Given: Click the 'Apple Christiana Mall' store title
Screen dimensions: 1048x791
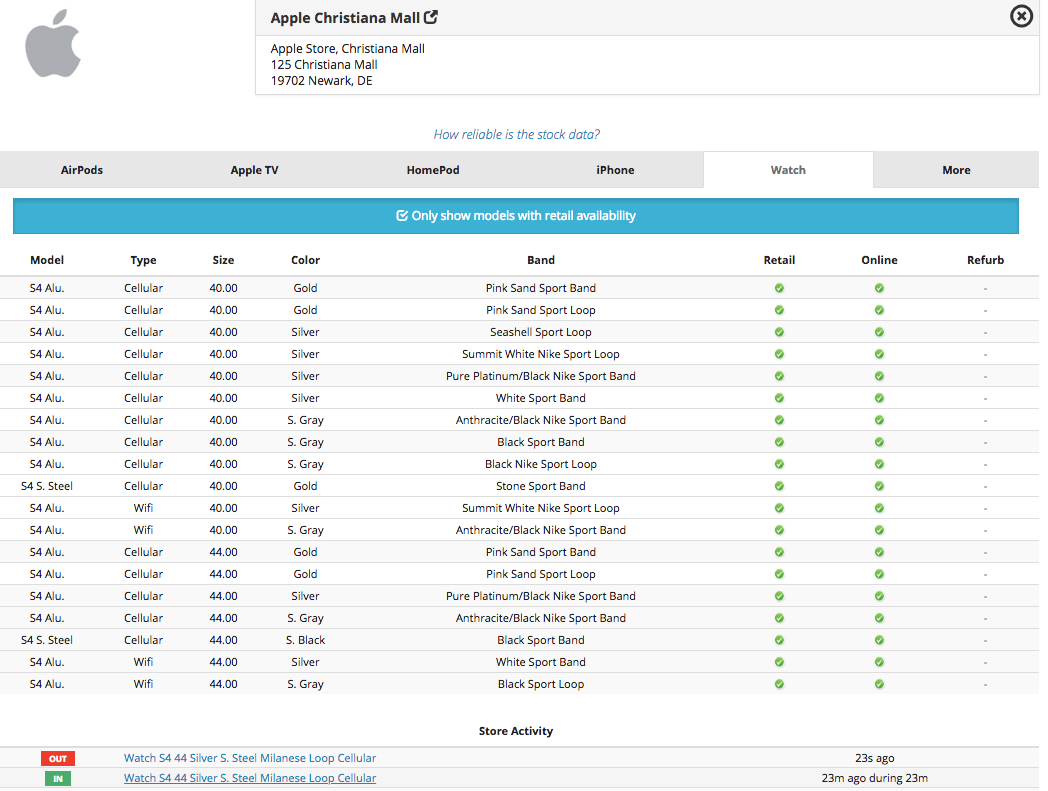Looking at the screenshot, I should [345, 18].
